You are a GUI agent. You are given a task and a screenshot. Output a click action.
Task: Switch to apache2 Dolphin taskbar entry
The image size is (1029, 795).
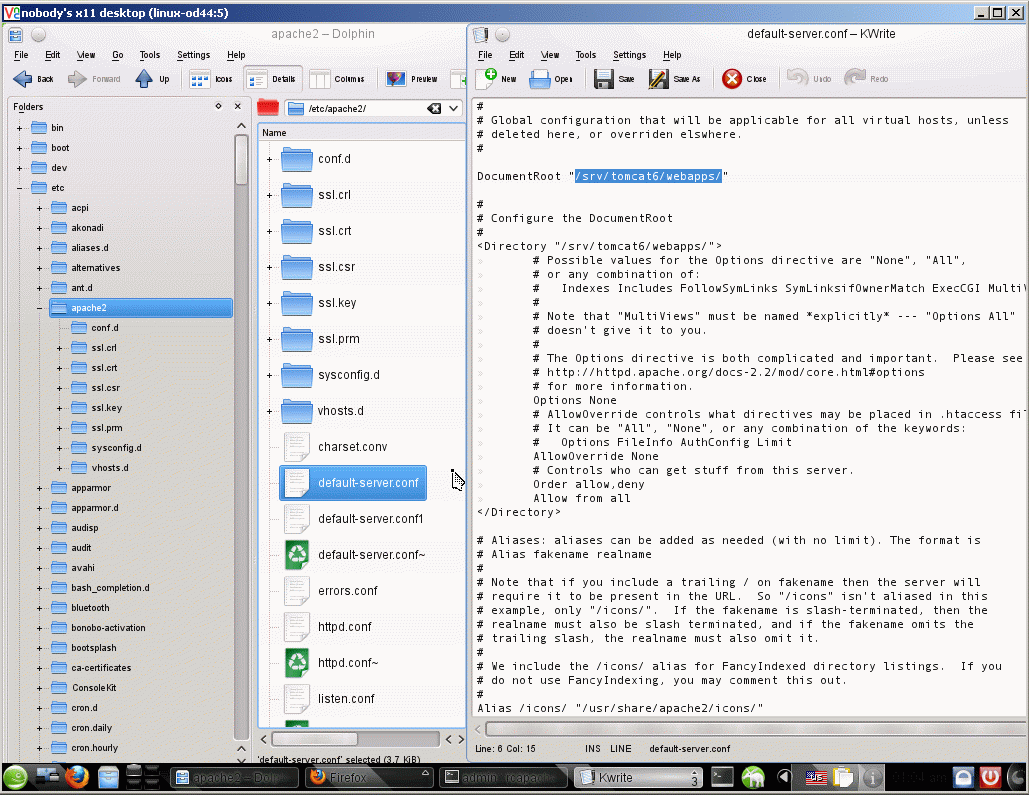coord(235,778)
